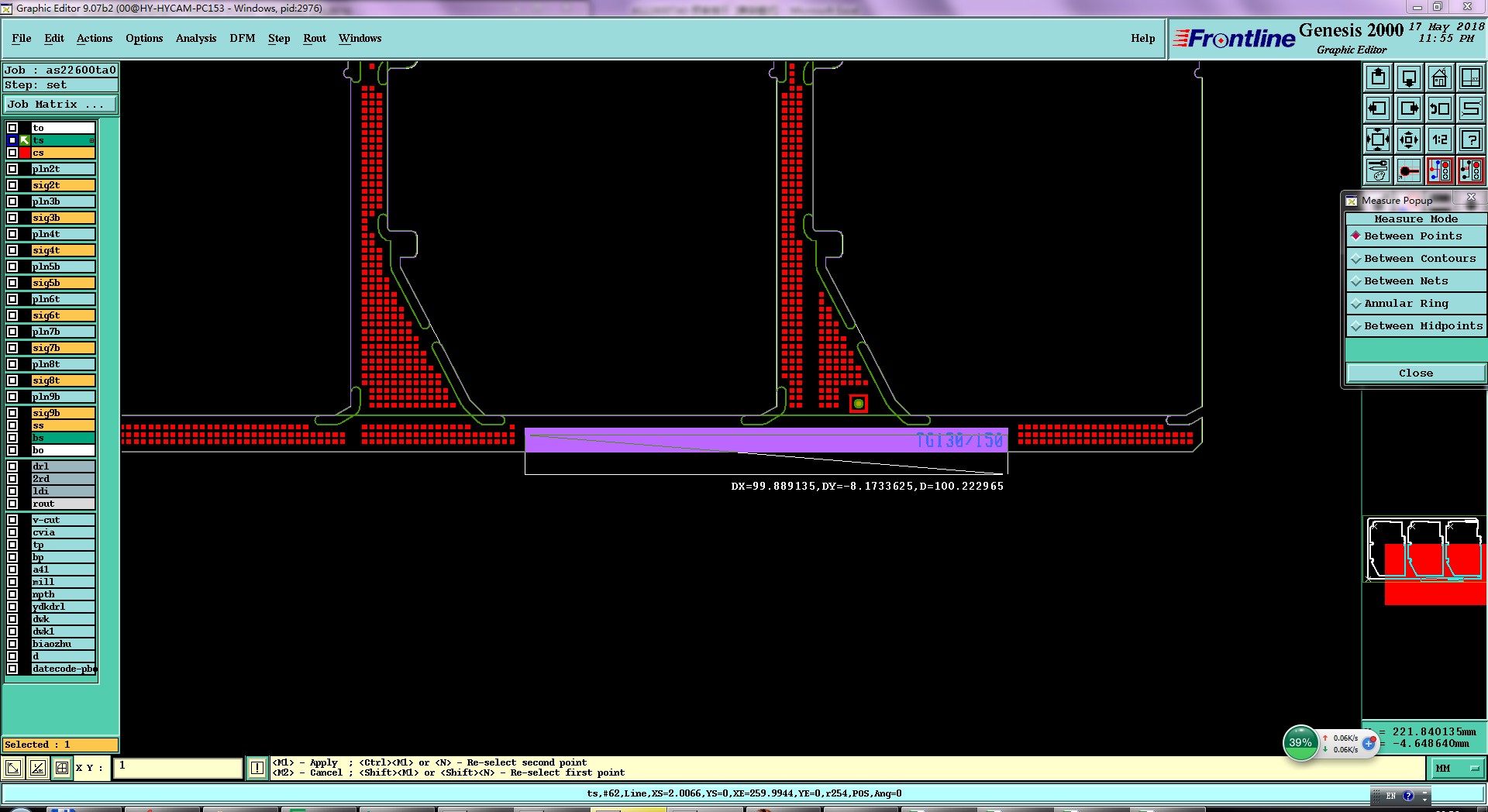1488x812 pixels.
Task: Click the Home view icon
Action: (x=1440, y=77)
